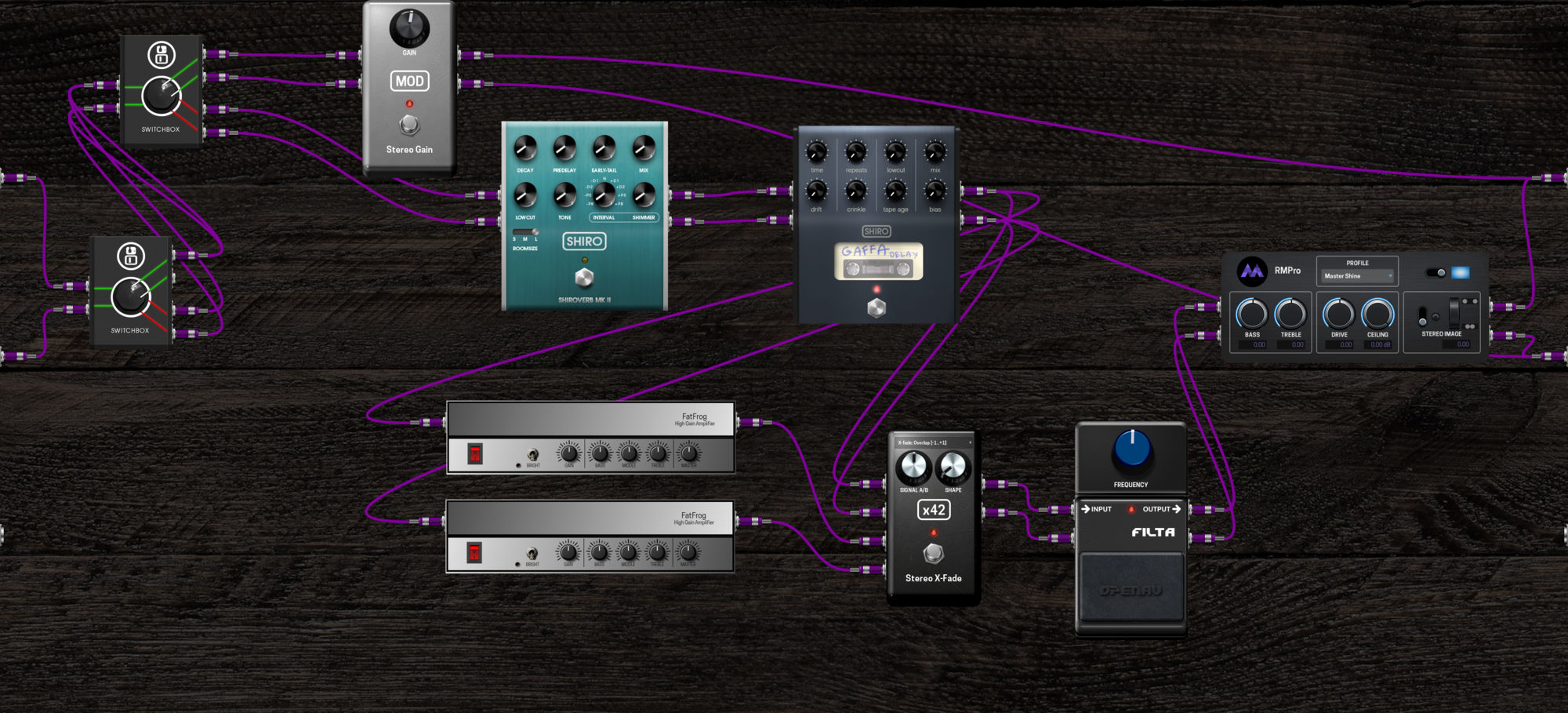Image resolution: width=1568 pixels, height=713 pixels.
Task: Click the top Switchbox logo icon
Action: (x=162, y=55)
